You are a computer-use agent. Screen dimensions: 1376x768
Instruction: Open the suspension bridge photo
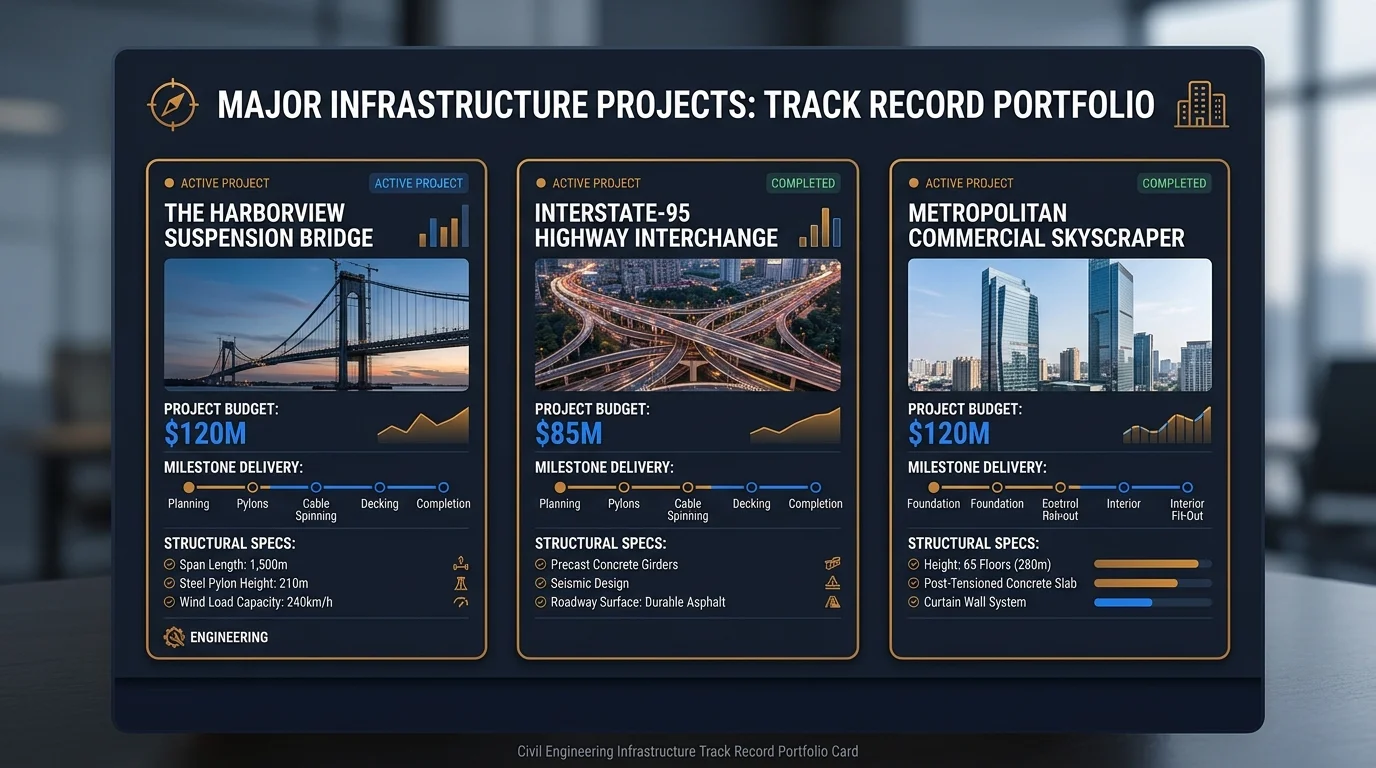point(316,324)
